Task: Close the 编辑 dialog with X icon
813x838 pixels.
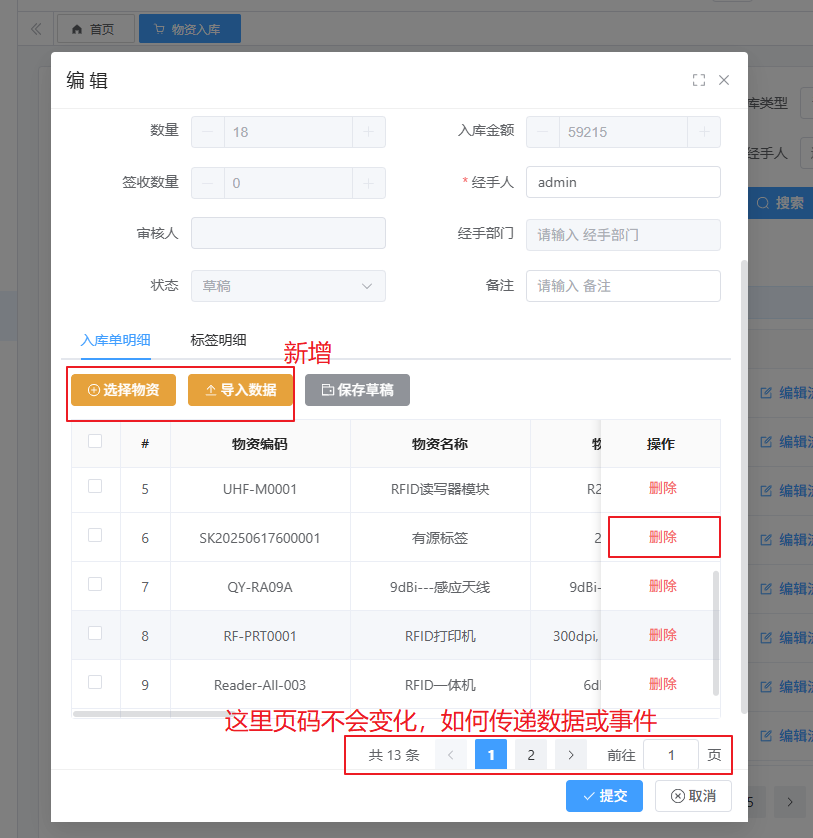Action: (x=724, y=81)
